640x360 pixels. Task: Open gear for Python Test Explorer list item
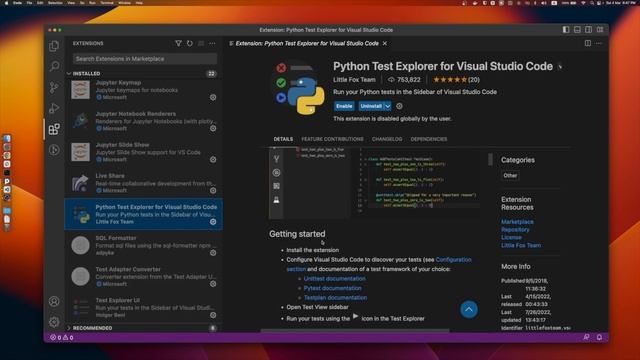click(213, 222)
